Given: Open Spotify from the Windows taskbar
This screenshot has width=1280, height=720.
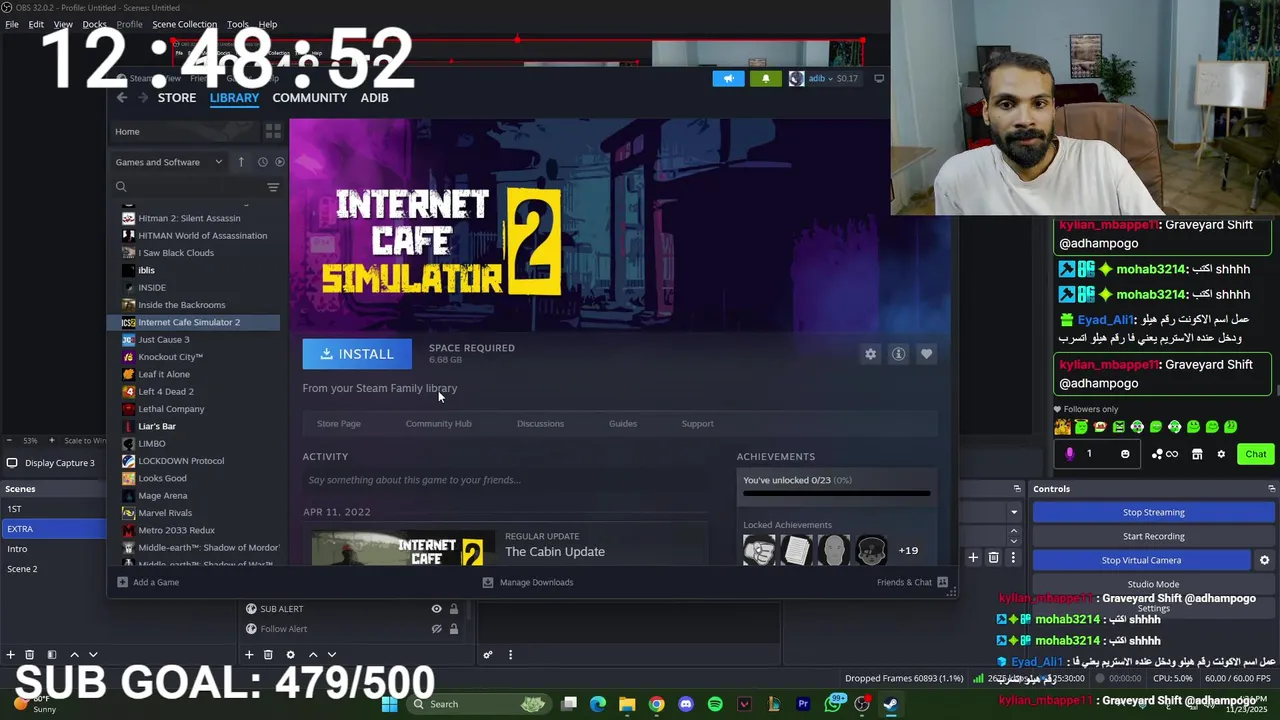Looking at the screenshot, I should tap(715, 704).
